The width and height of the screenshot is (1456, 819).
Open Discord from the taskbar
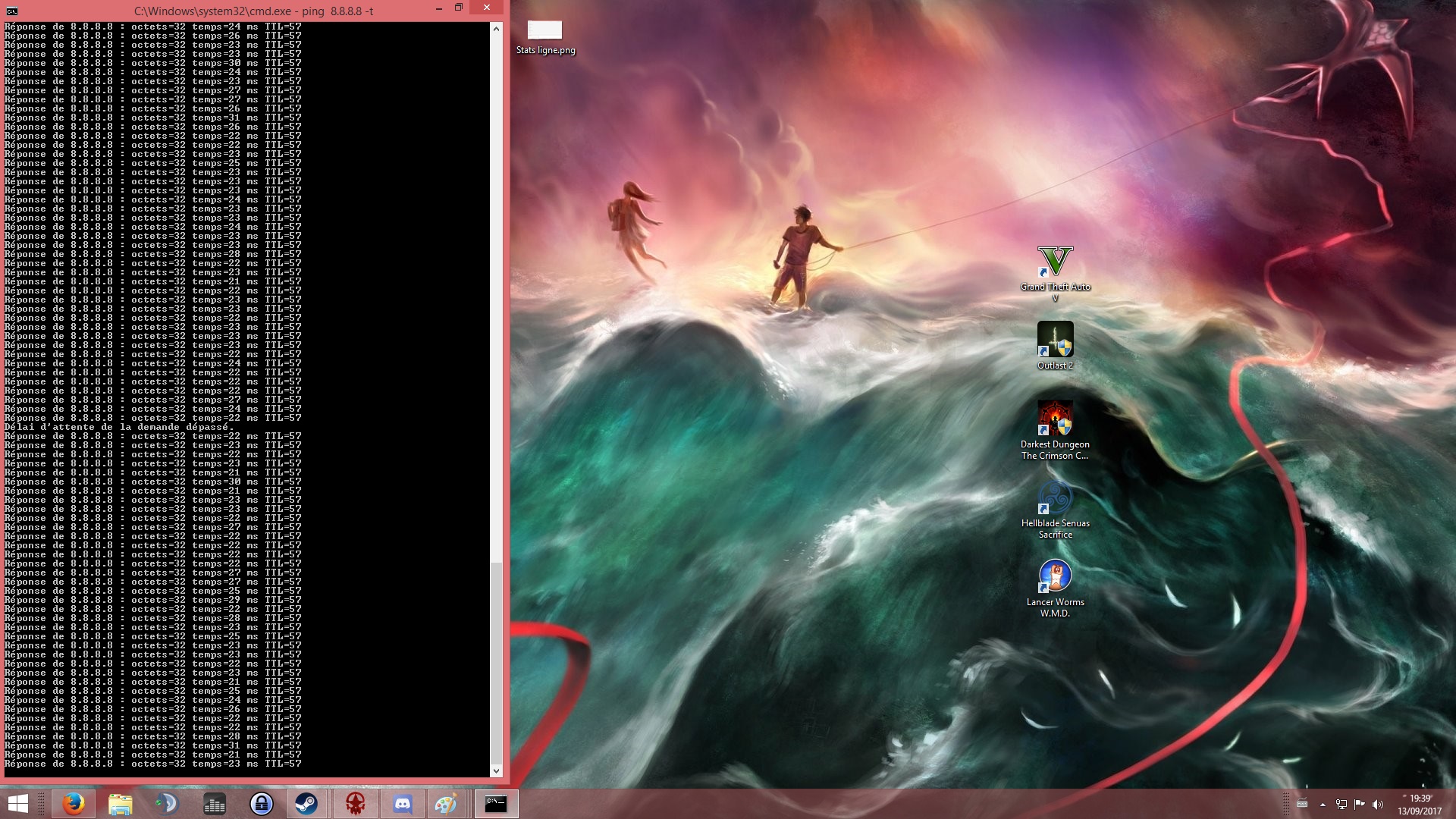point(402,804)
